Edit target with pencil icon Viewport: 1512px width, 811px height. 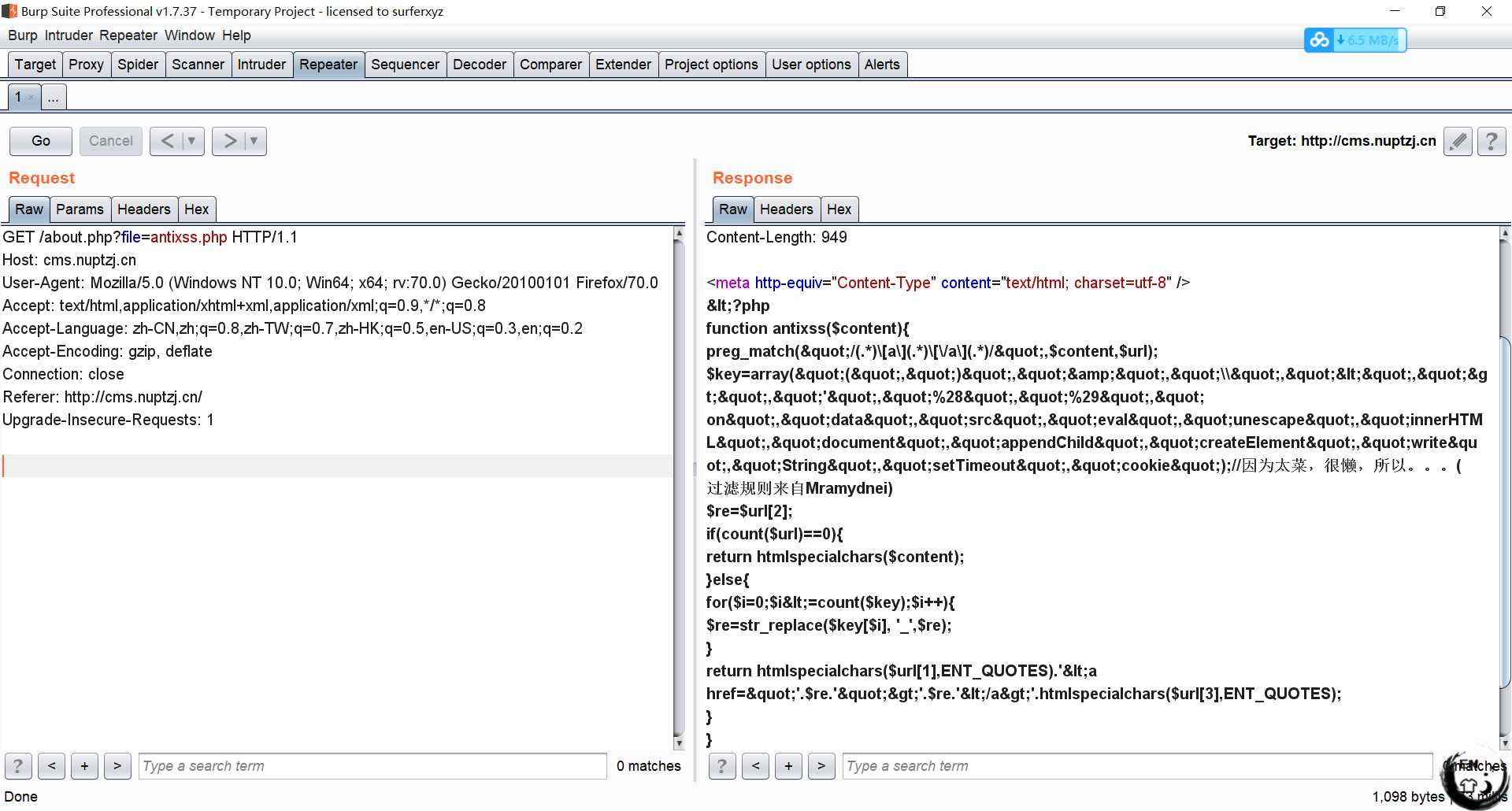(x=1458, y=141)
